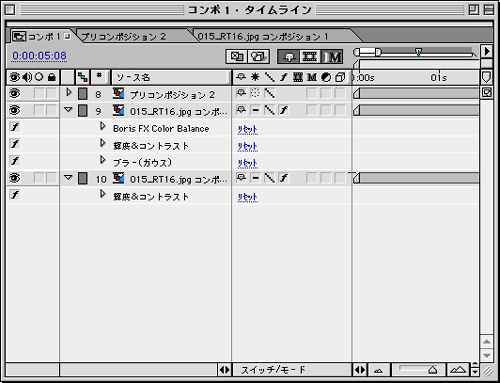Expand layer 9 輝度&コントラスト effect
Screen dimensions: 500x383
click(103, 143)
